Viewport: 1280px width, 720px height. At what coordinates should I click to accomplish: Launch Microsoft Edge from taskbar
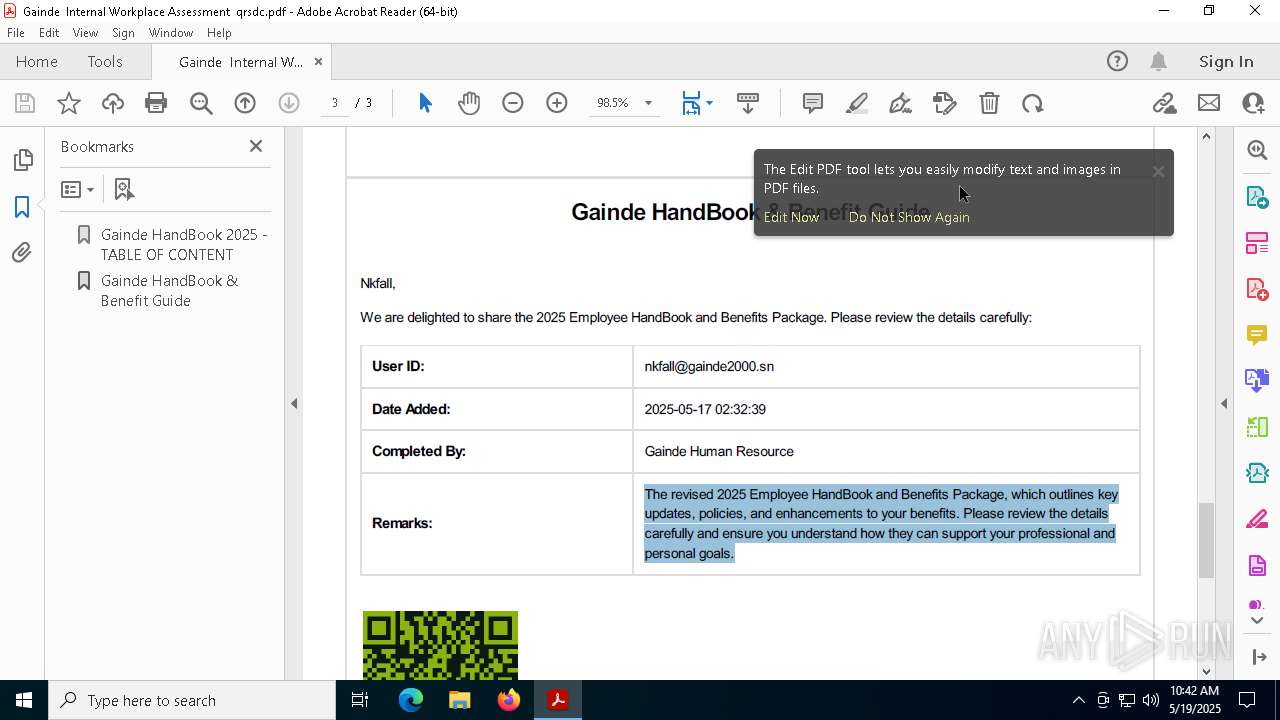coord(411,700)
